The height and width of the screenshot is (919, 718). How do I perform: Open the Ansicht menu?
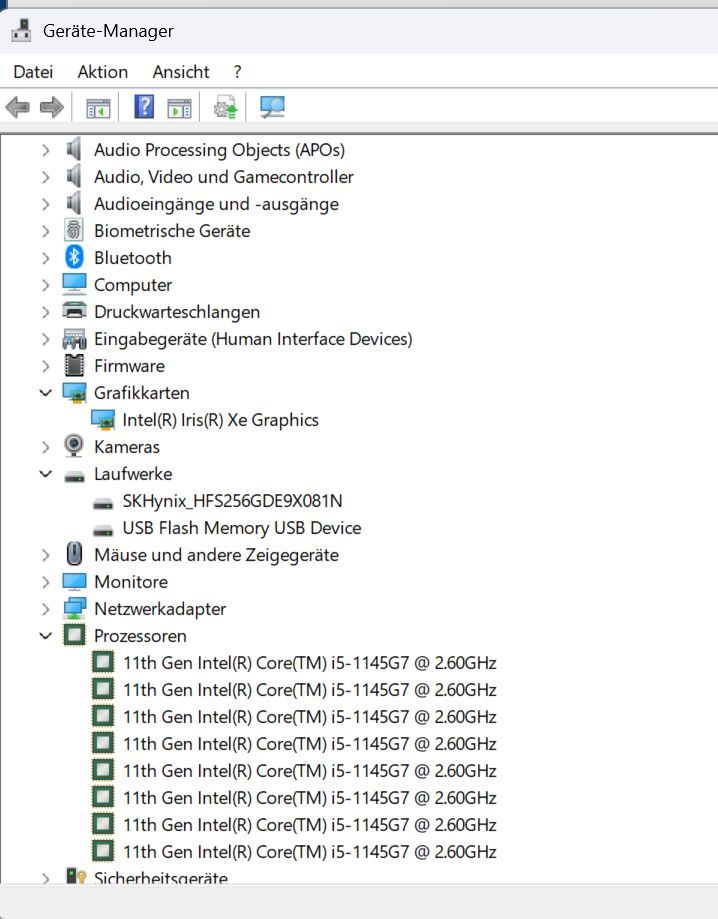[180, 72]
